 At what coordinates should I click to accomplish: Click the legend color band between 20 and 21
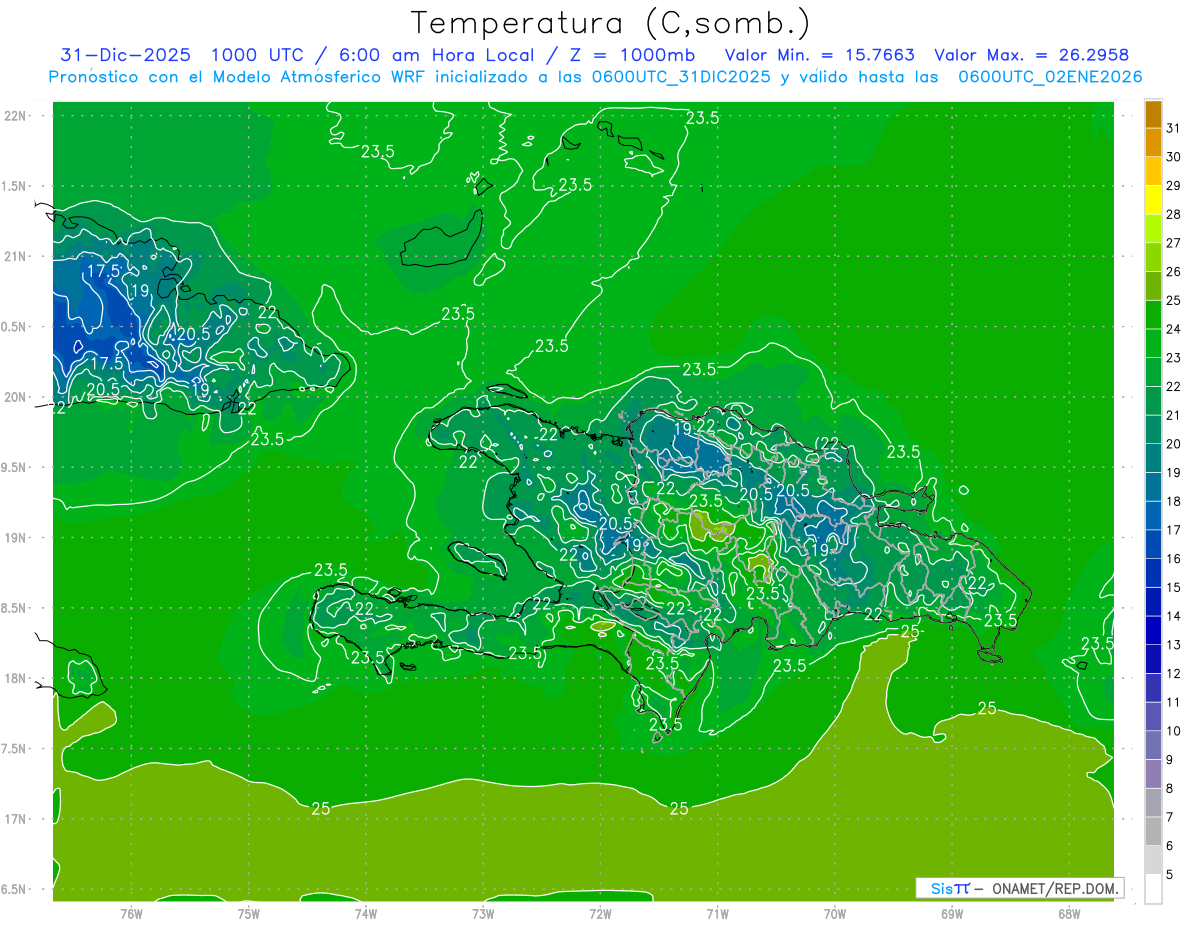pyautogui.click(x=1153, y=431)
